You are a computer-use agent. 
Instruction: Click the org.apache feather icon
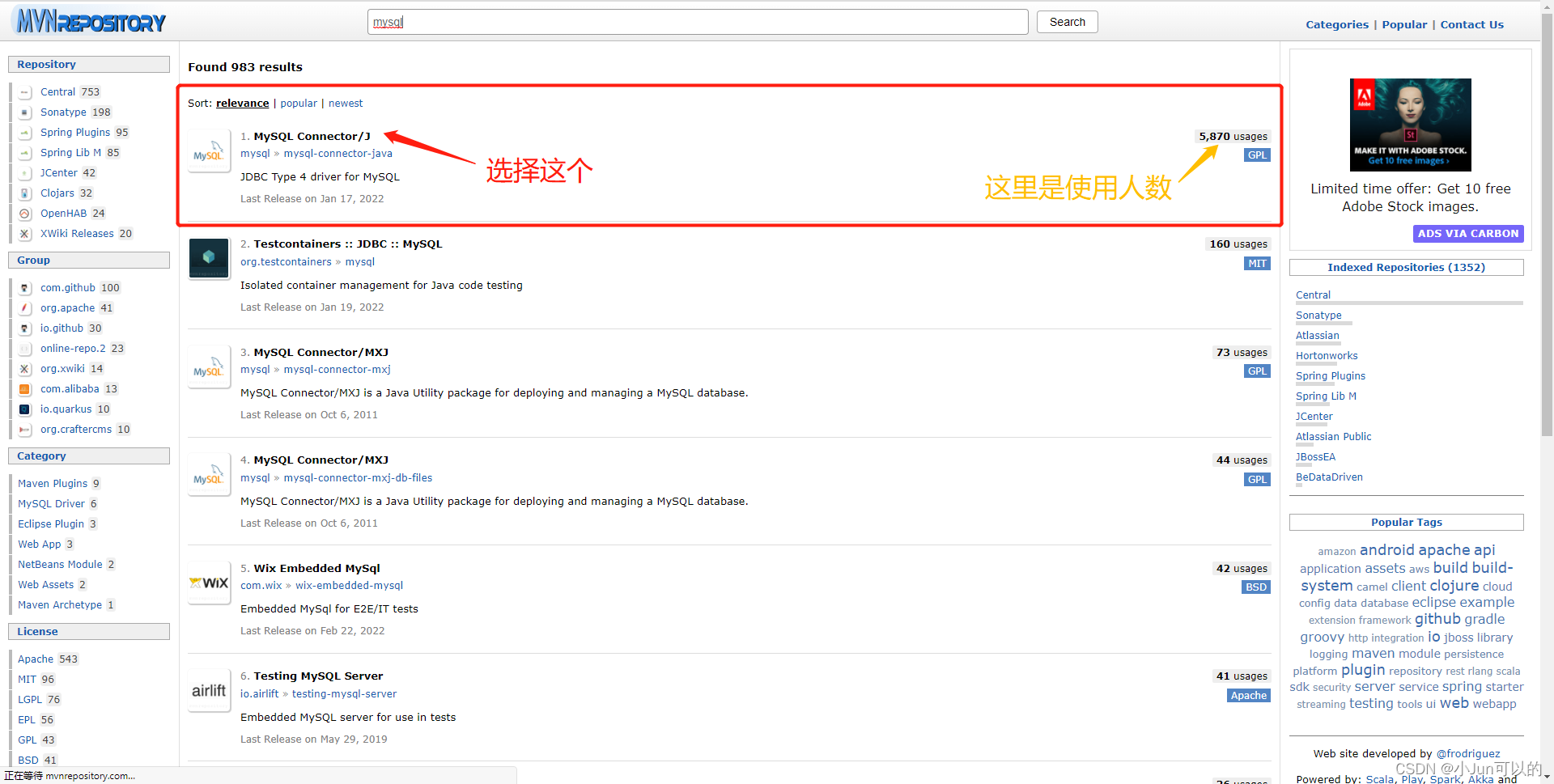[x=25, y=308]
